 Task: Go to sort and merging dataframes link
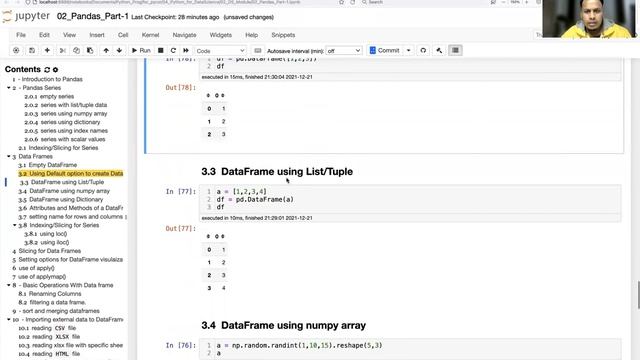pyautogui.click(x=61, y=311)
